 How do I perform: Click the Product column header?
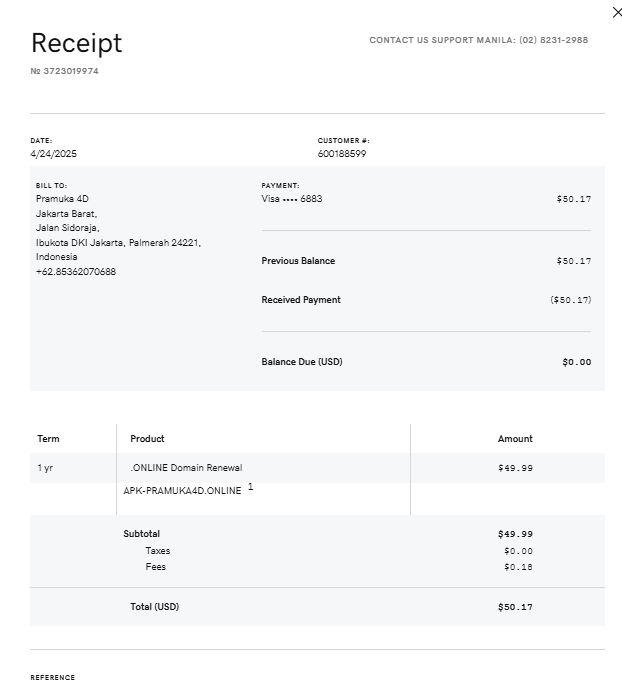coord(147,439)
